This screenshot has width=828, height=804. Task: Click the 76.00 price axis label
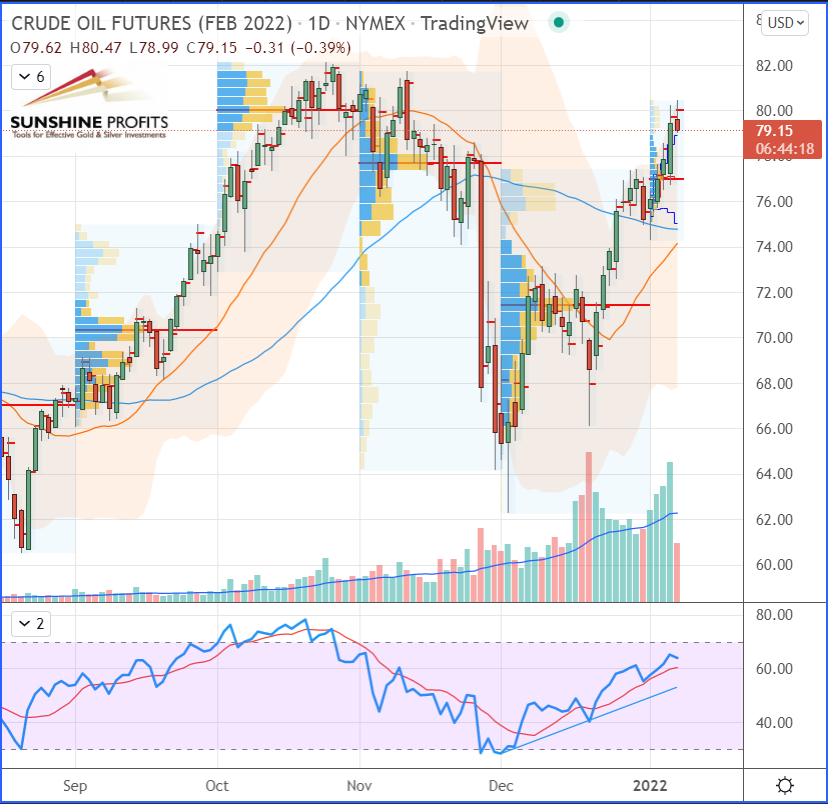pyautogui.click(x=774, y=202)
